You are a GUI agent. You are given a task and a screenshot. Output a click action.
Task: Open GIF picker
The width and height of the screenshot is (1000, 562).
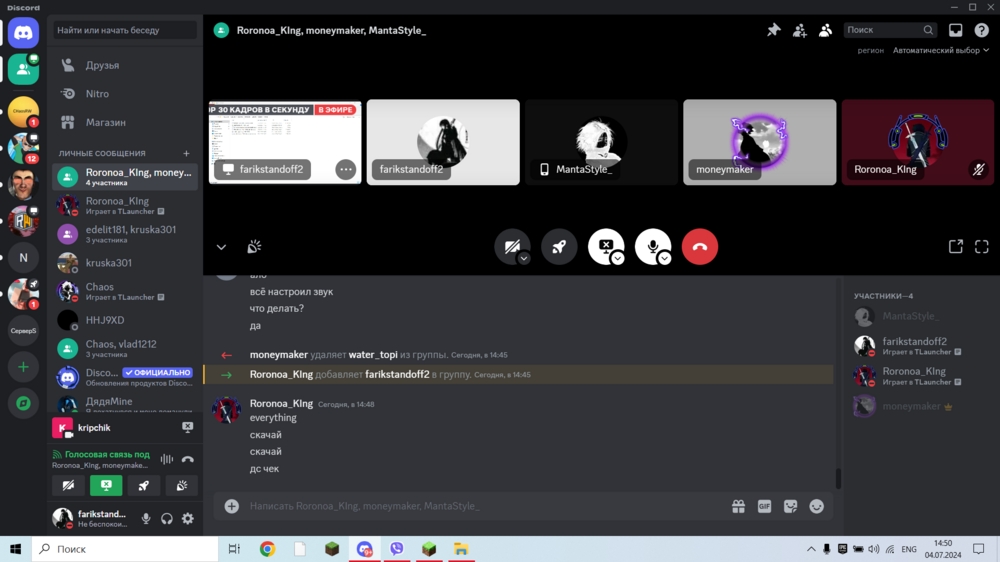[x=764, y=507]
